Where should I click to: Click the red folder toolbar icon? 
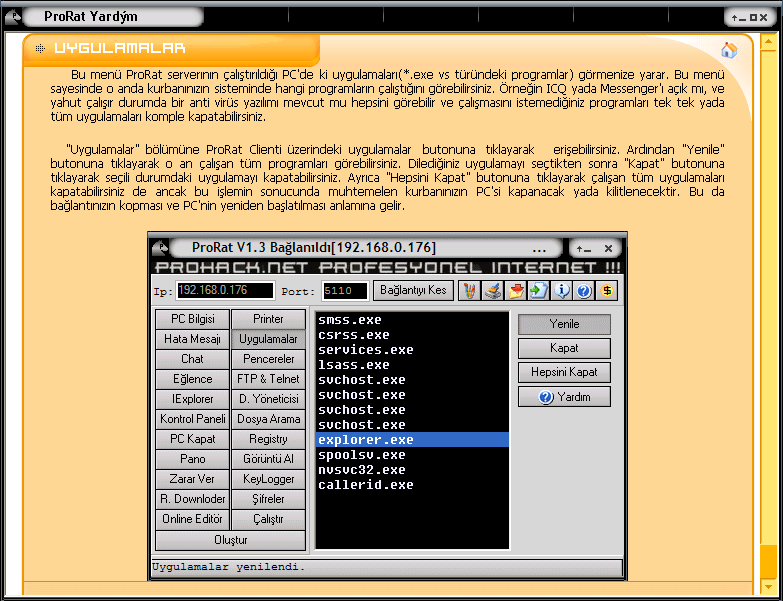[x=516, y=291]
